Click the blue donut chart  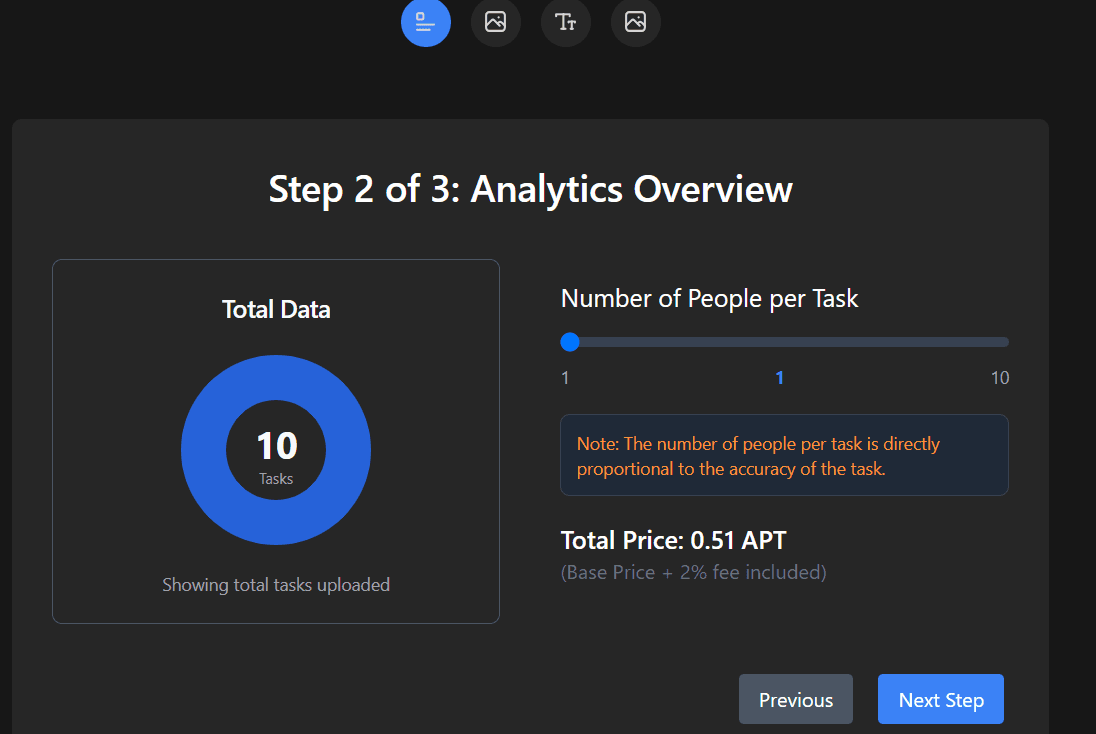[276, 370]
